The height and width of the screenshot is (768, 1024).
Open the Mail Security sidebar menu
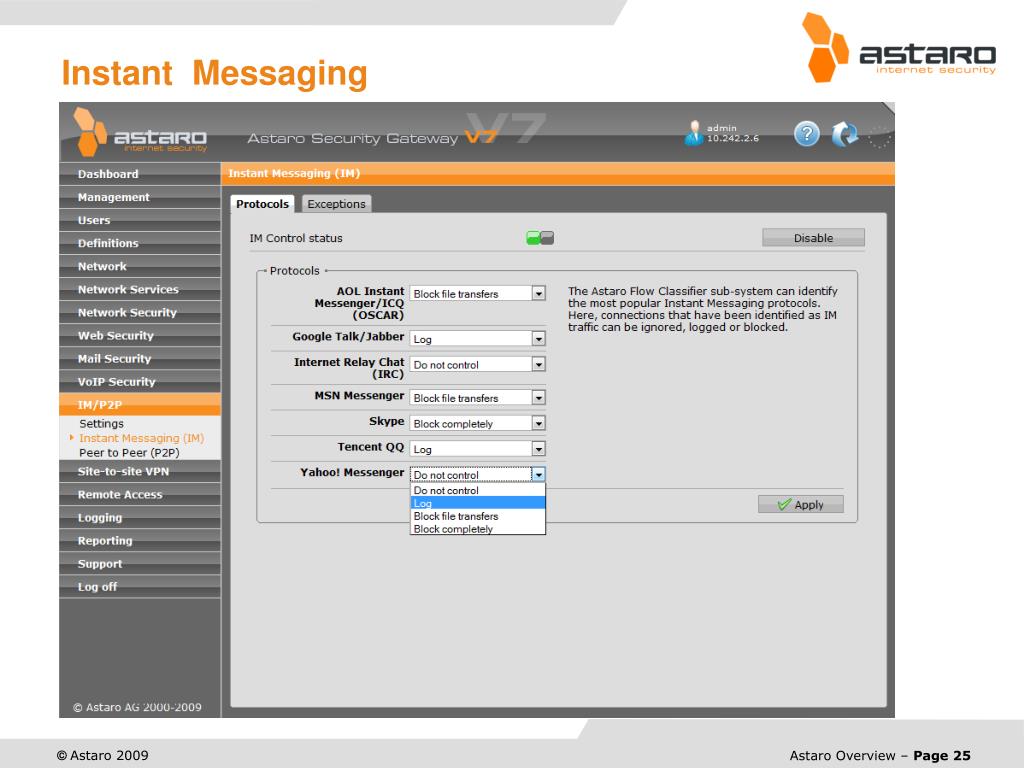coord(140,359)
